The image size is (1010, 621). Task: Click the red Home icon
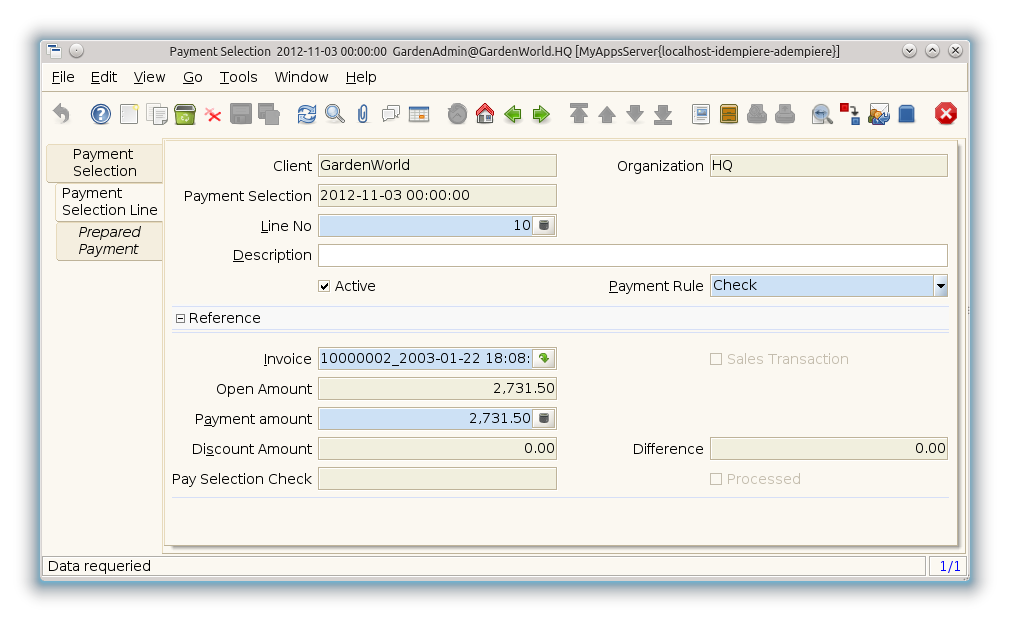[x=485, y=114]
